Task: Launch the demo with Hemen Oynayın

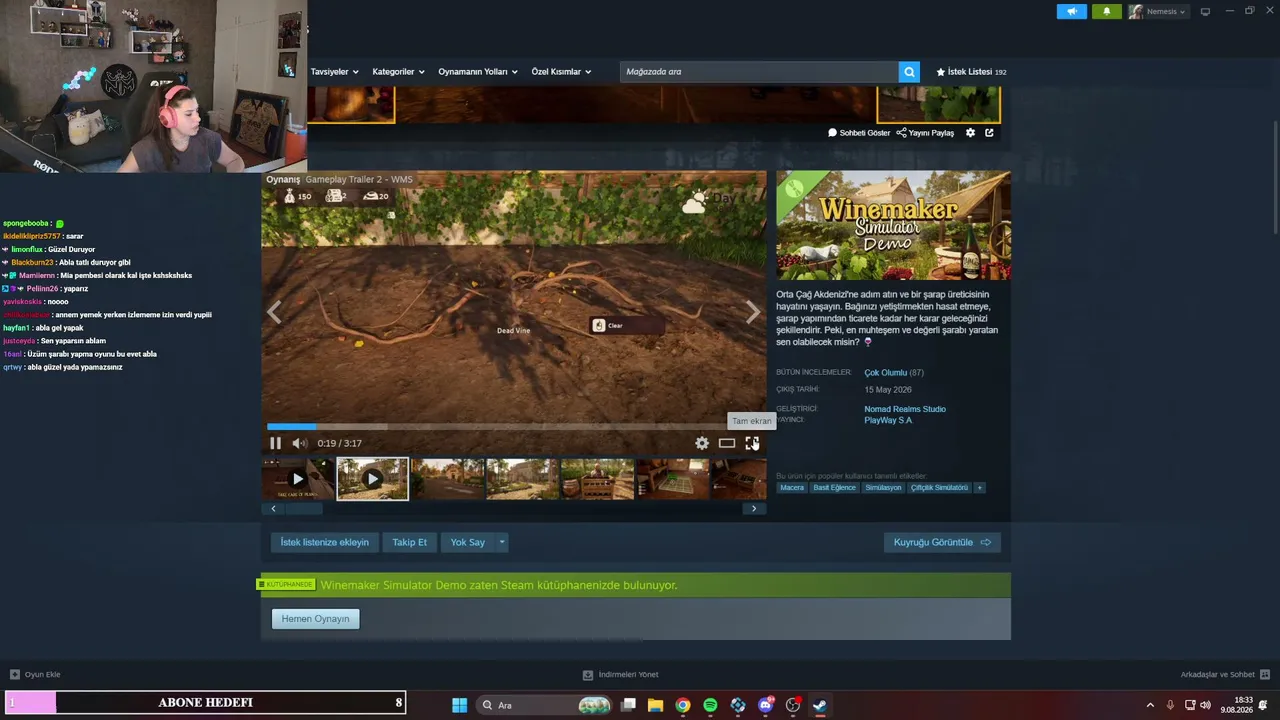Action: (315, 619)
